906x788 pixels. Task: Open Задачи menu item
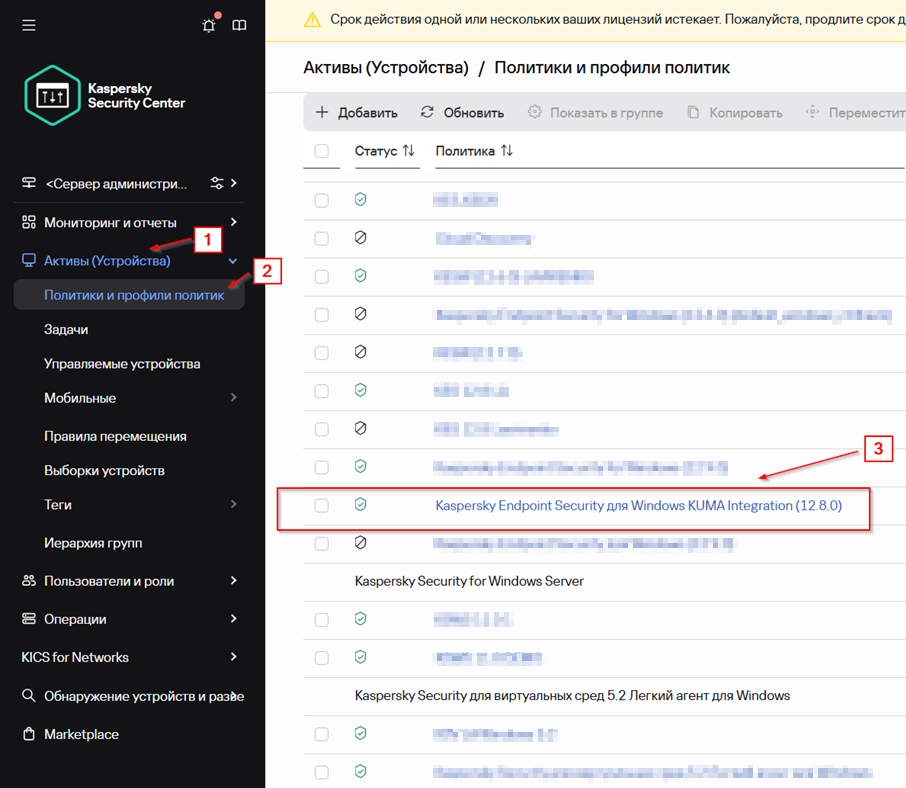[x=66, y=330]
